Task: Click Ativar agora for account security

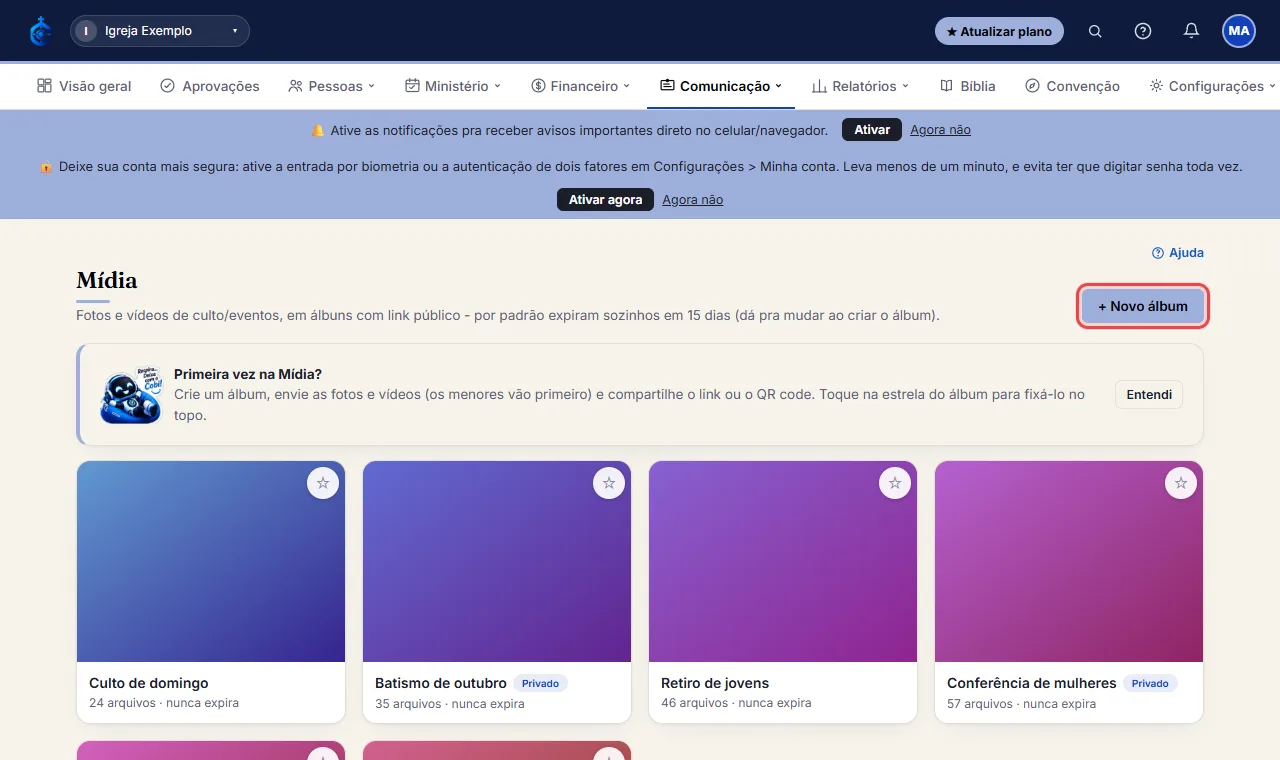Action: click(605, 200)
